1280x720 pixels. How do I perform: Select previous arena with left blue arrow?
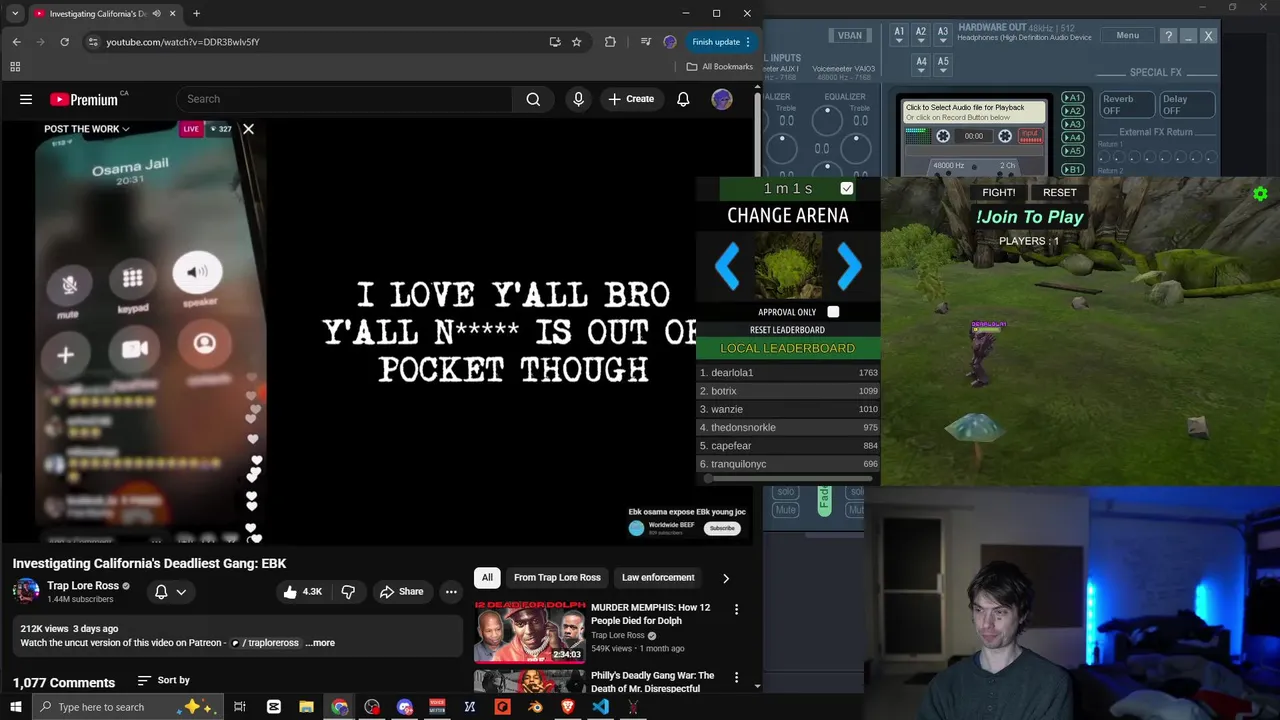[x=727, y=266]
